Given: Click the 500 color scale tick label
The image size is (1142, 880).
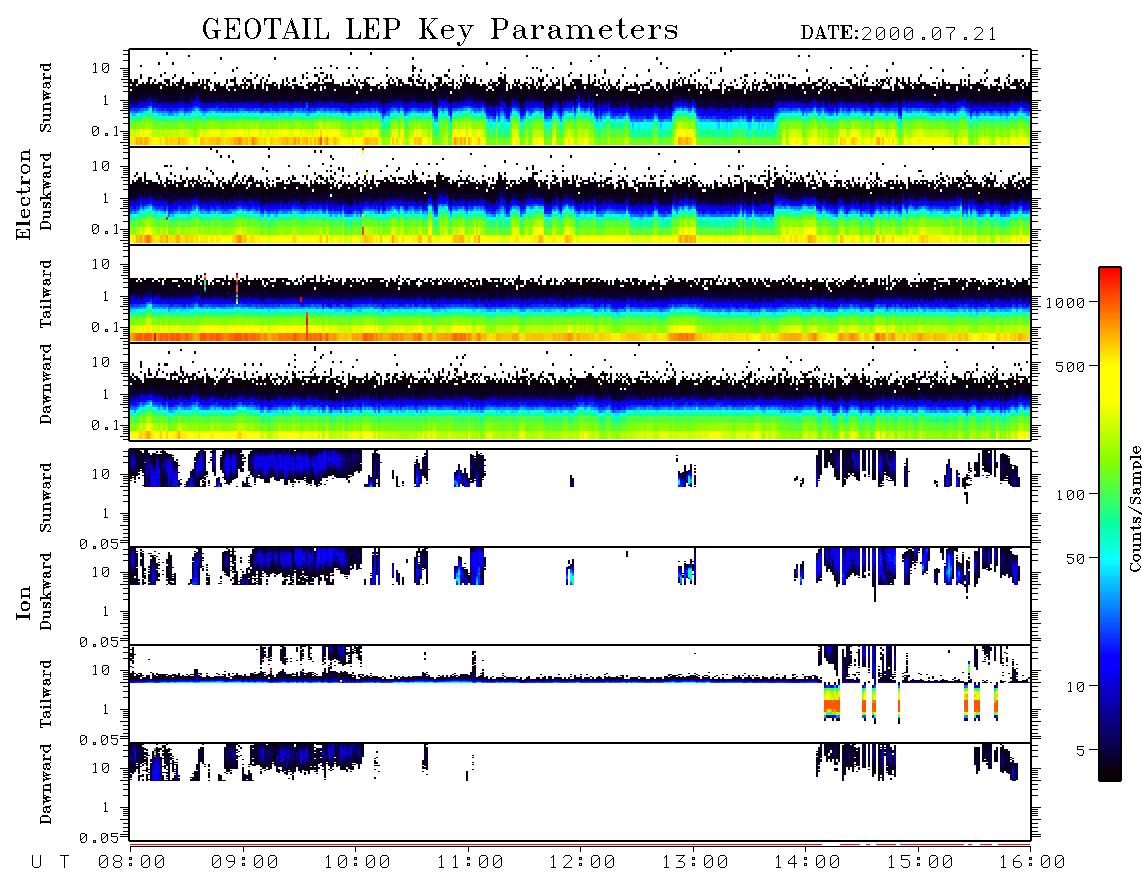Looking at the screenshot, I should click(x=1070, y=366).
